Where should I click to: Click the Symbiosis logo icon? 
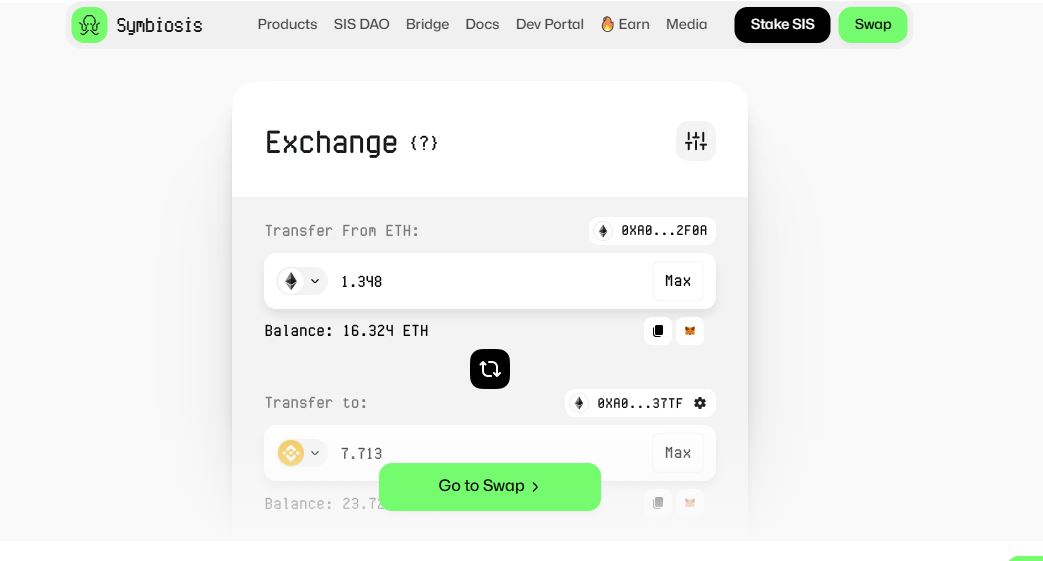[x=89, y=25]
